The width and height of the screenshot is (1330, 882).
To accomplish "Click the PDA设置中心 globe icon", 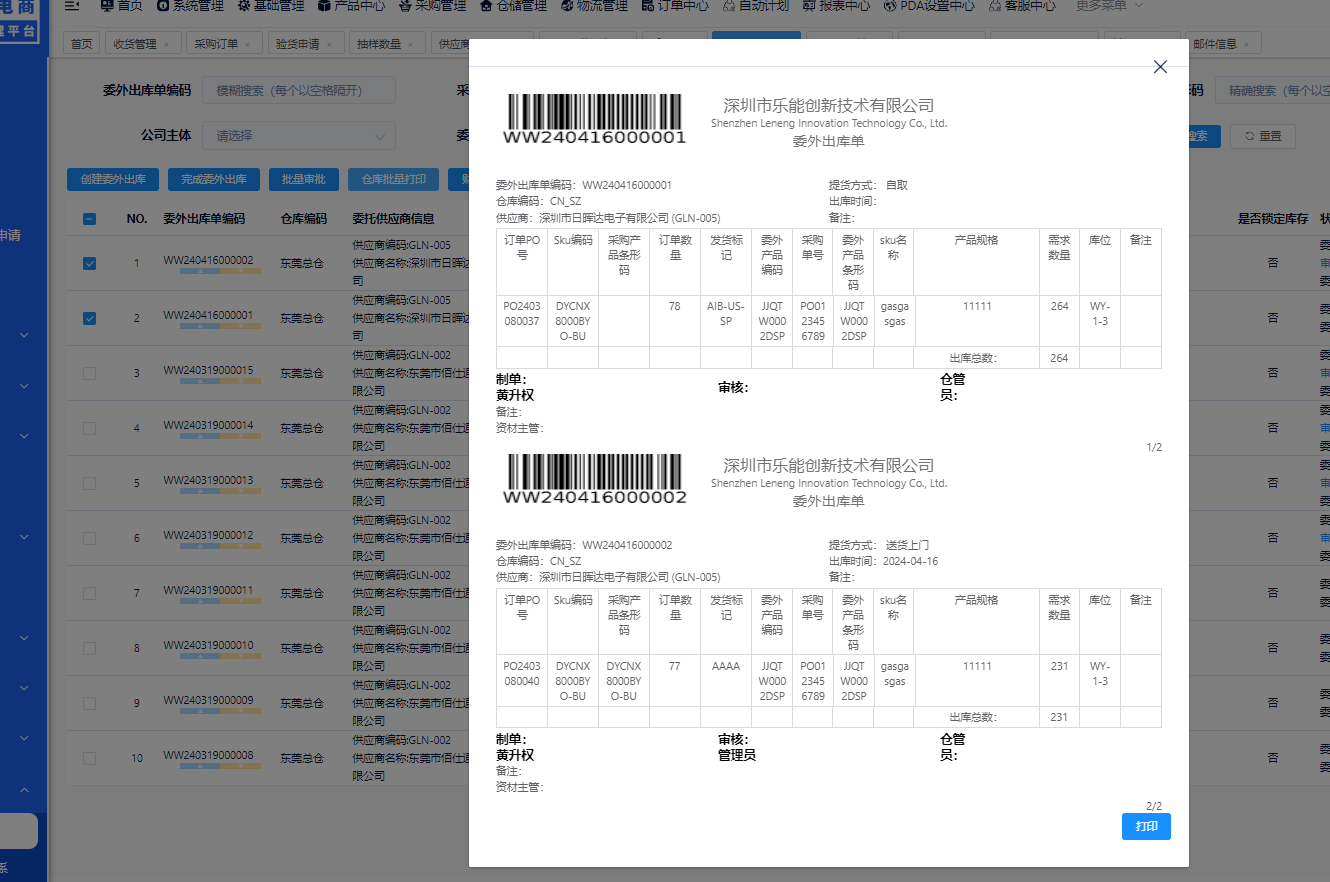I will click(x=891, y=6).
